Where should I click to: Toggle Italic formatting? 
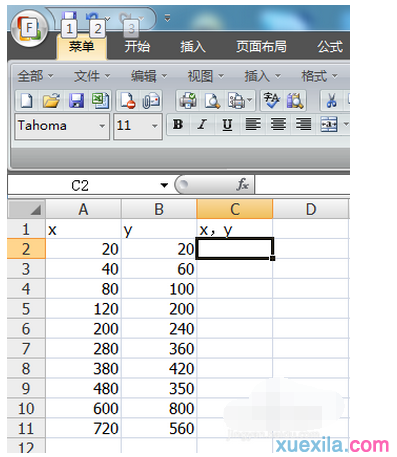(x=202, y=125)
